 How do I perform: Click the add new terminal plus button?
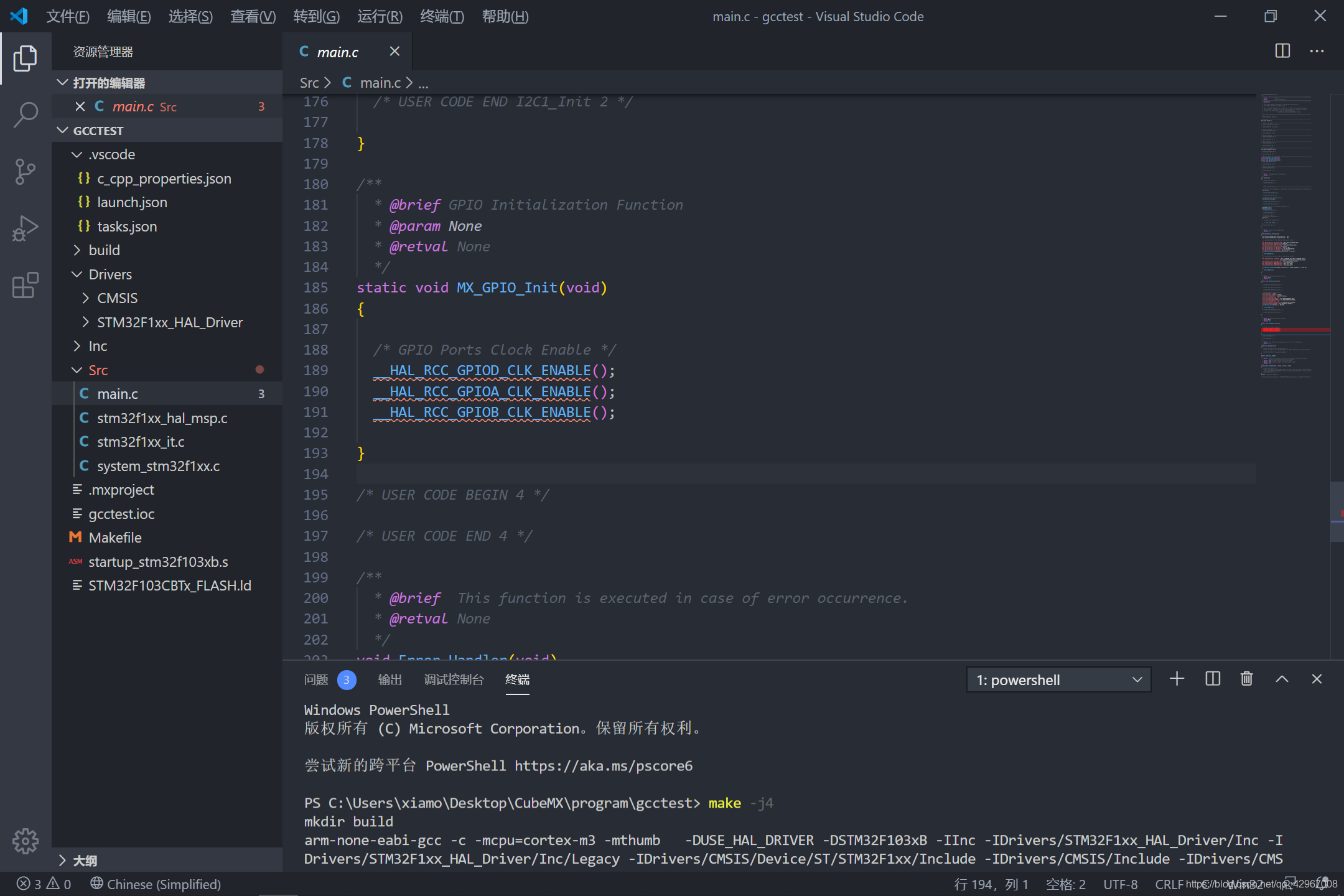[x=1175, y=679]
